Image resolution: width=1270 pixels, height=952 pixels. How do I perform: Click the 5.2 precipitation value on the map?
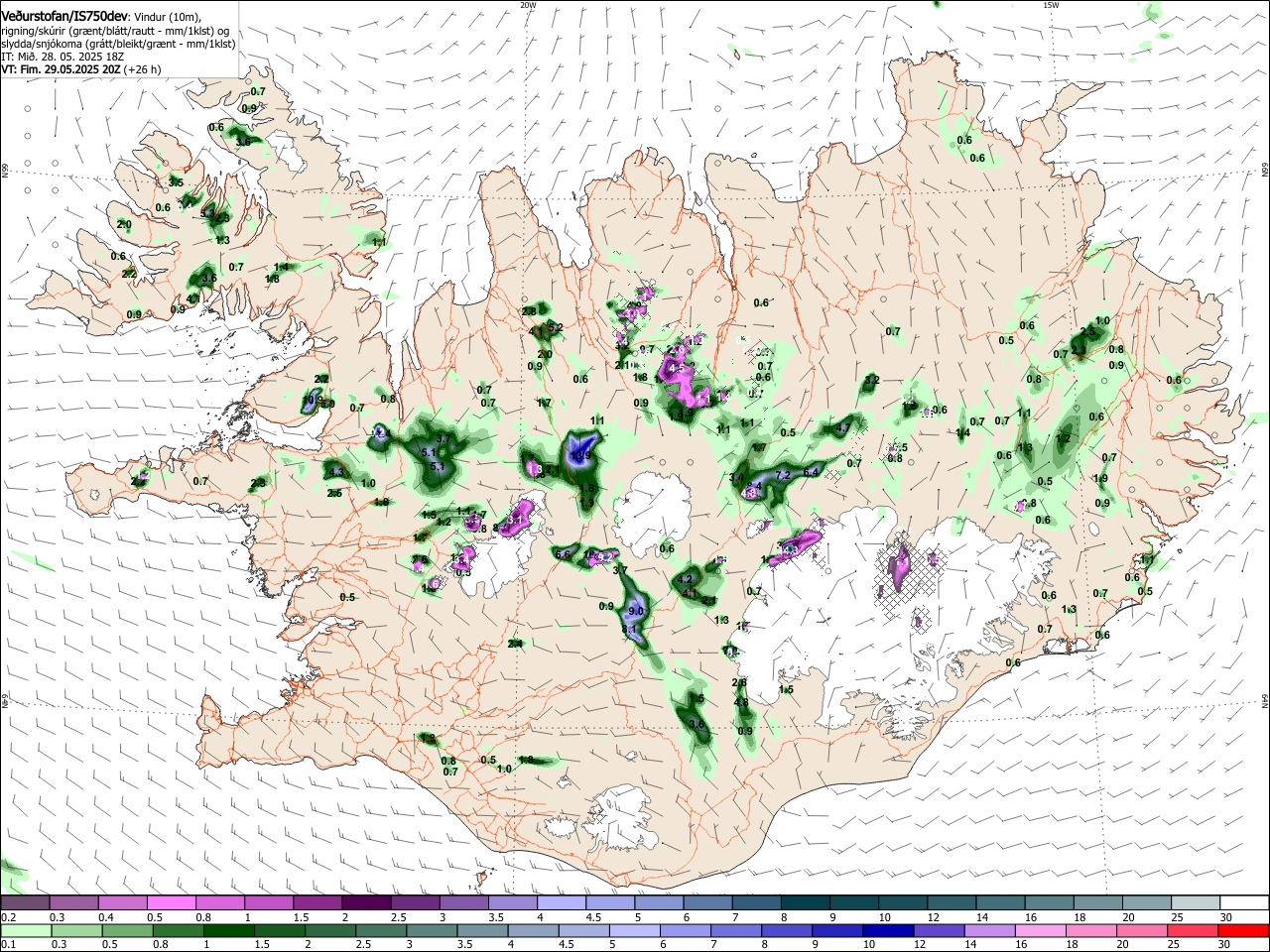click(556, 328)
